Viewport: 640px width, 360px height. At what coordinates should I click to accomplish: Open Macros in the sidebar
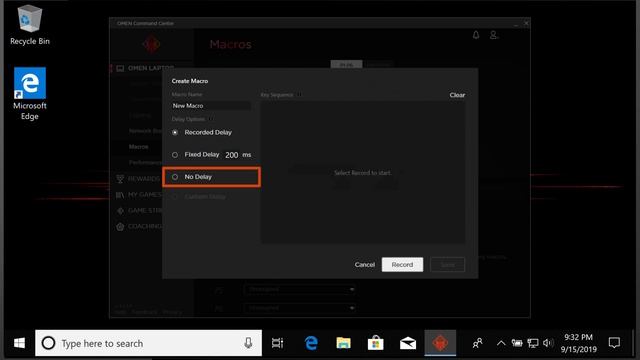(x=139, y=147)
